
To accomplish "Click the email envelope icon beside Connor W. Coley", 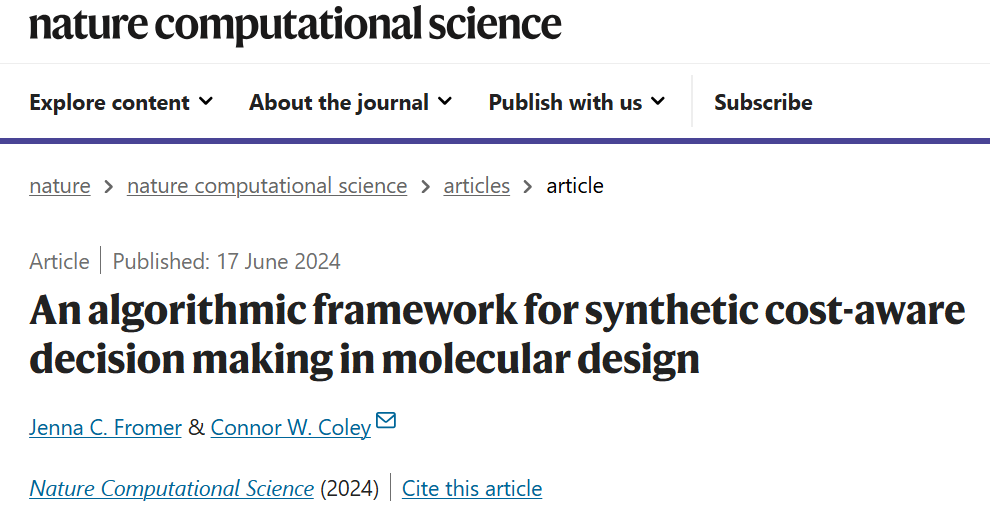I will [386, 421].
